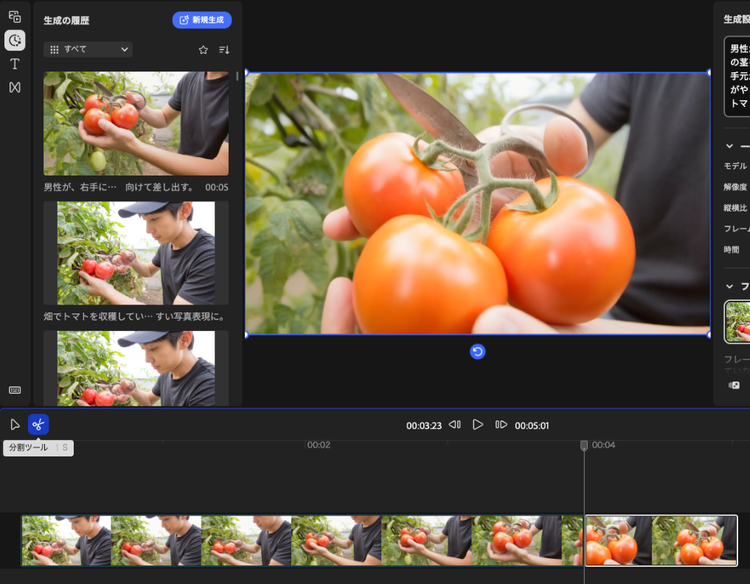Open the sort order icon in history panel
The height and width of the screenshot is (584, 750).
coord(224,49)
